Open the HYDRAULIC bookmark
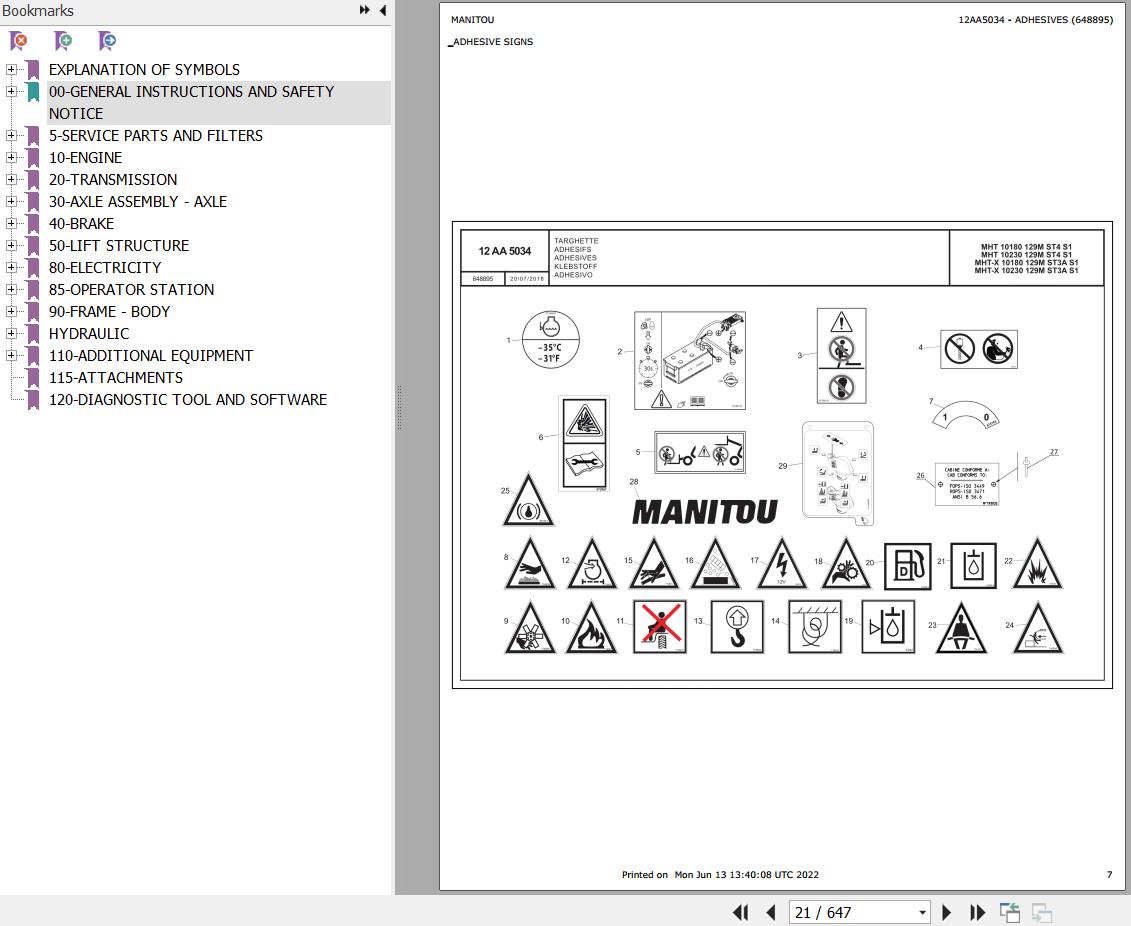The height and width of the screenshot is (926, 1131). coord(89,333)
